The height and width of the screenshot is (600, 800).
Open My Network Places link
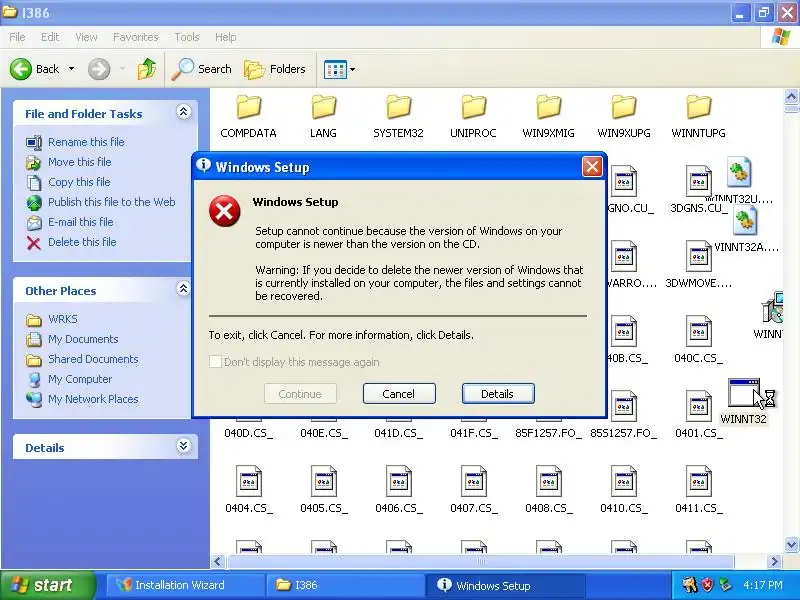[93, 399]
